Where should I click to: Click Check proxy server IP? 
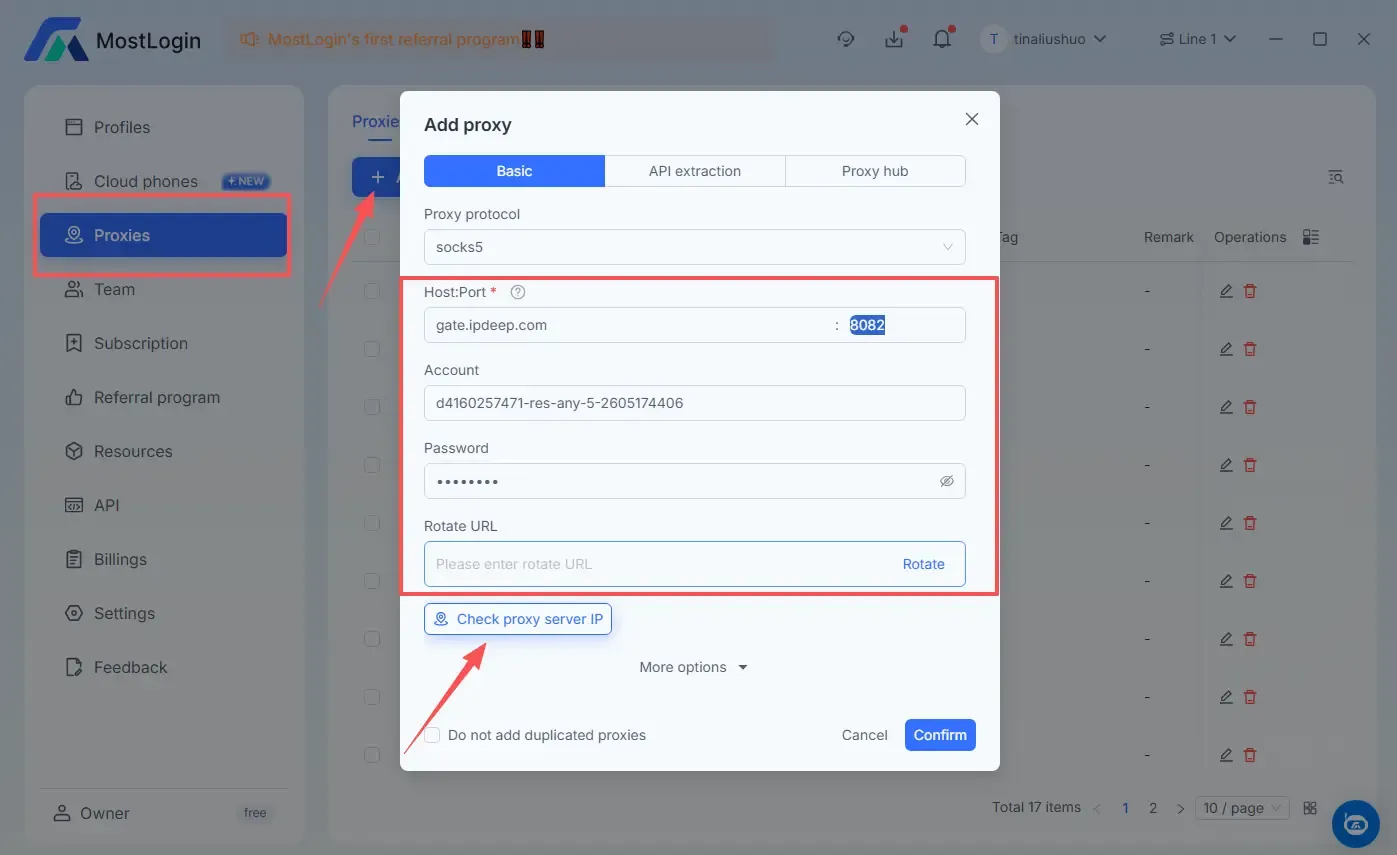[517, 618]
